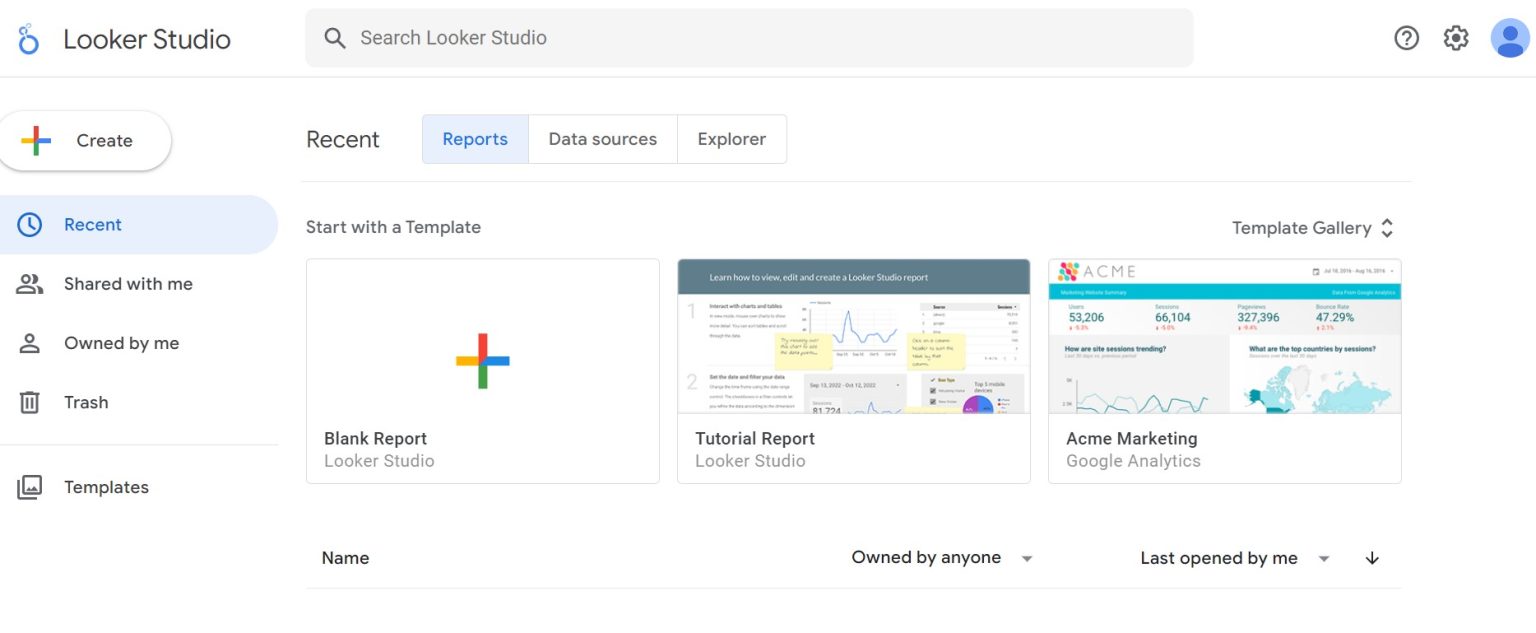Select the Templates icon in sidebar

pos(30,487)
